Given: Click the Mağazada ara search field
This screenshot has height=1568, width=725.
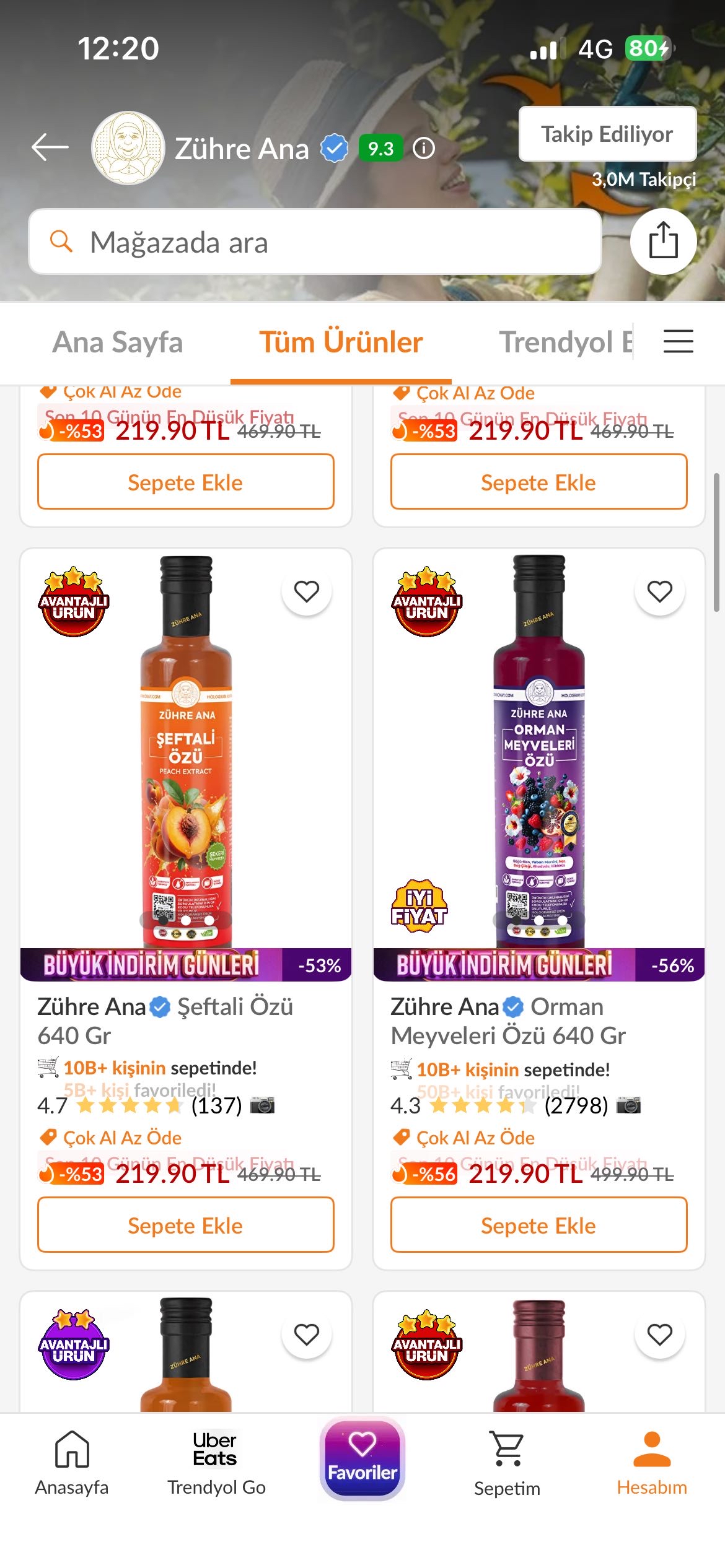Looking at the screenshot, I should (x=315, y=242).
